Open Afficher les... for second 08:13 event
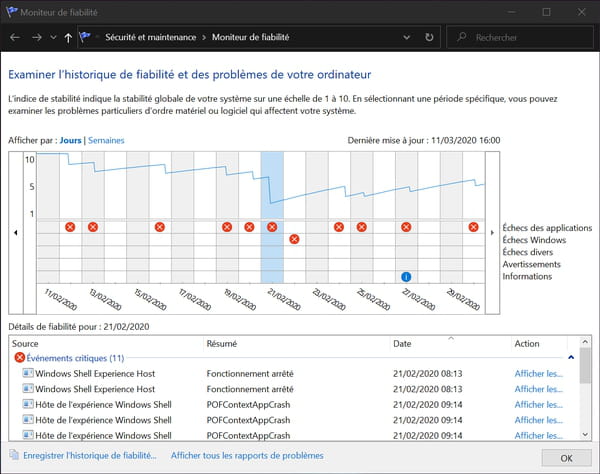 pyautogui.click(x=538, y=389)
